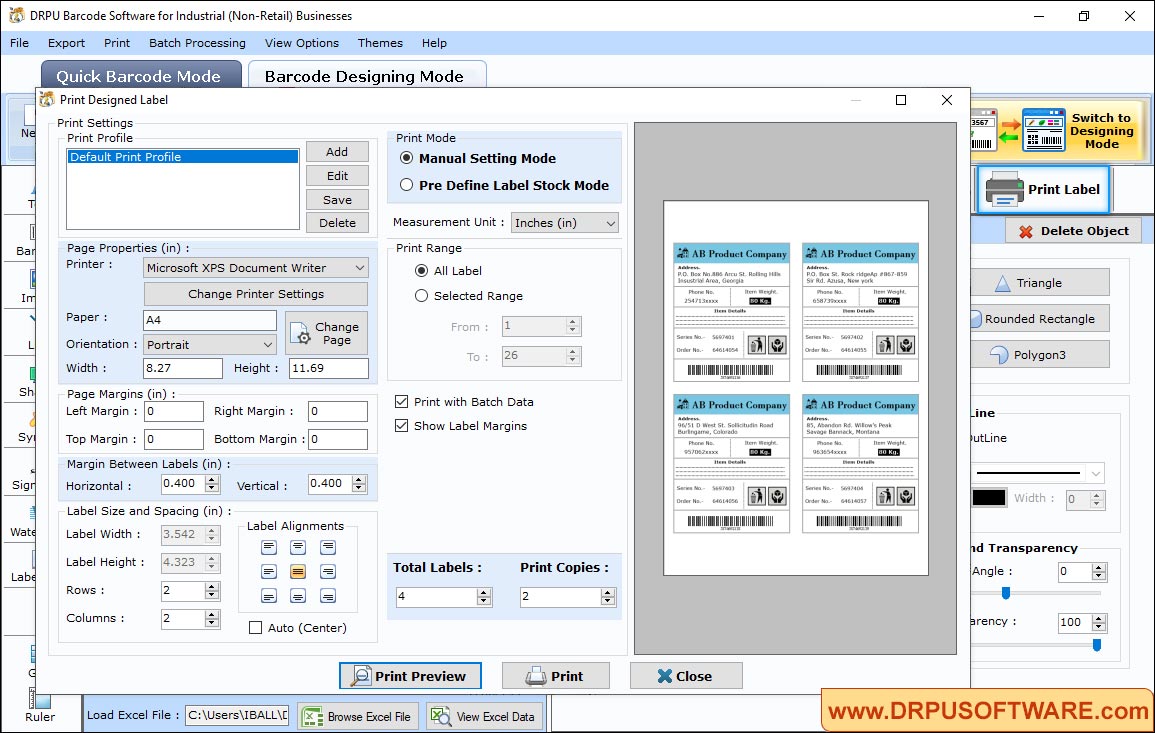Click the Transparency slider handle
1155x733 pixels.
(x=1097, y=645)
